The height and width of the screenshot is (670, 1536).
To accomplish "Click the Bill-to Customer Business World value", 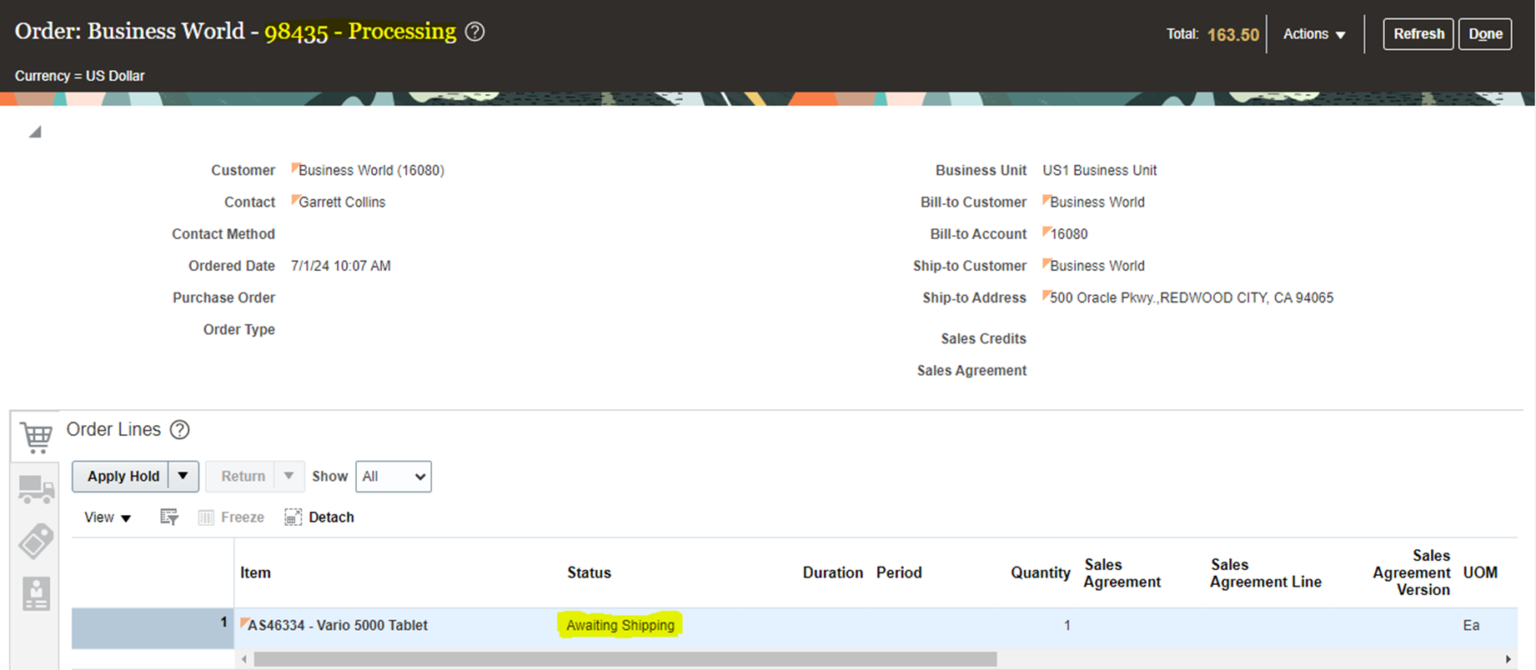I will [1097, 202].
